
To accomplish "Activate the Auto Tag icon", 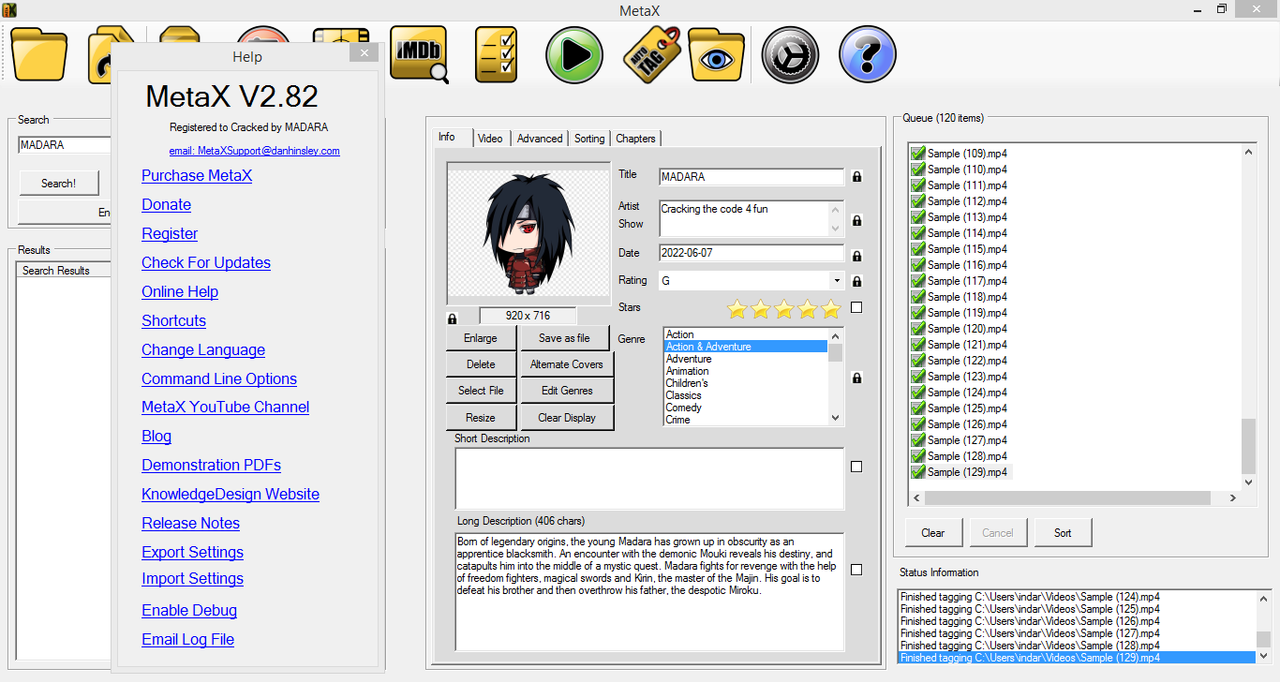I will (651, 54).
